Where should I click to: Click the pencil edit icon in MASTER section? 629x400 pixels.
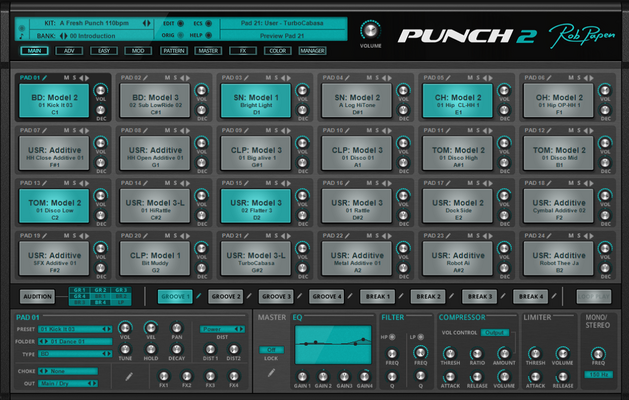(x=272, y=373)
